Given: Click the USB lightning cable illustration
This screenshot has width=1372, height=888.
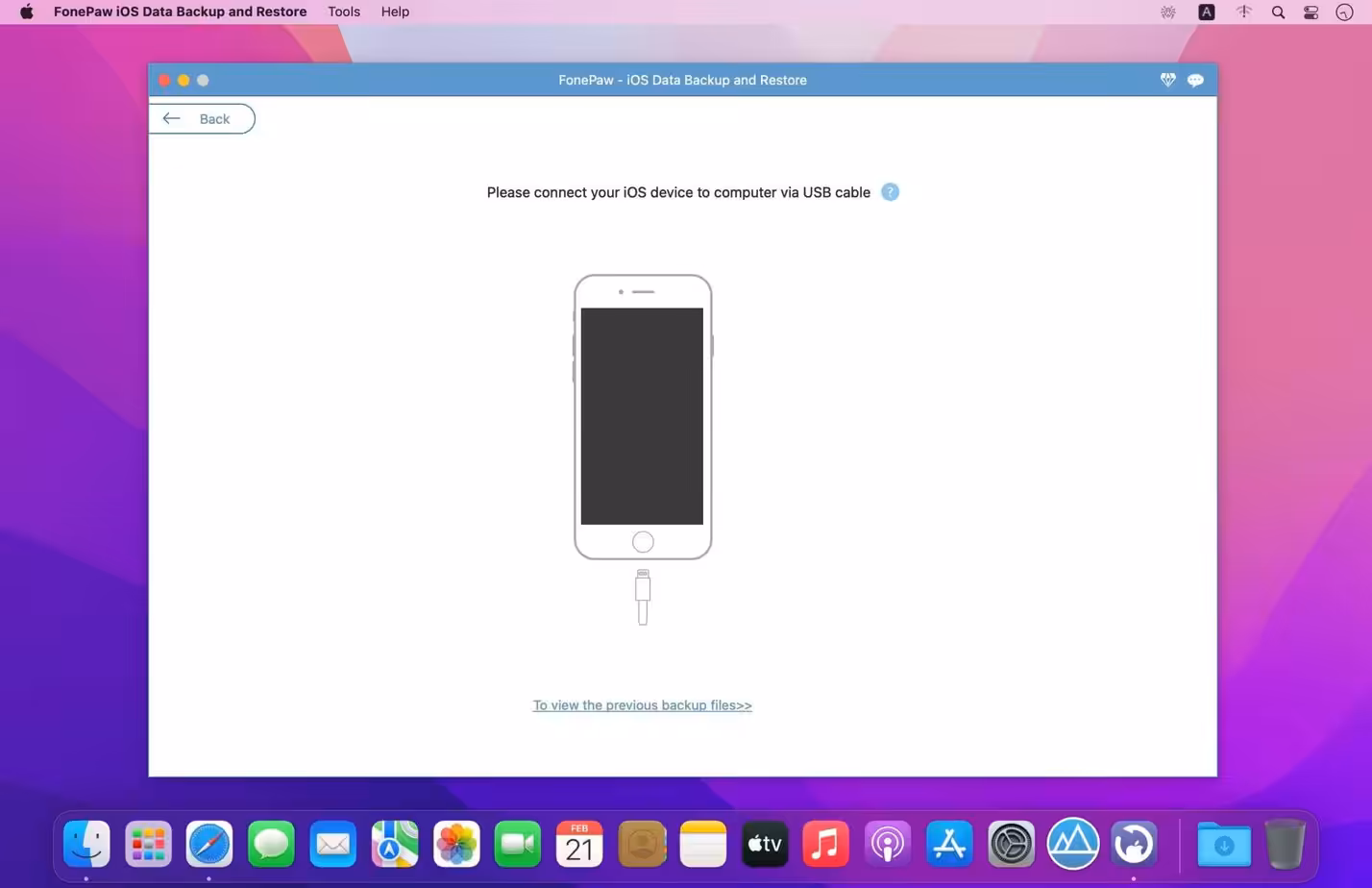Looking at the screenshot, I should (x=643, y=597).
